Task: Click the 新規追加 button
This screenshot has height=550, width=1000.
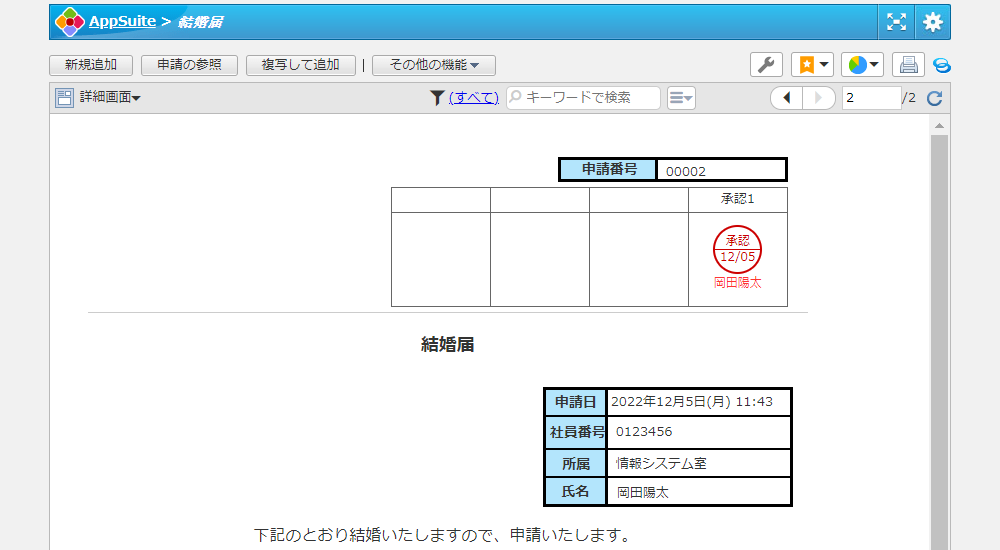Action: point(91,65)
